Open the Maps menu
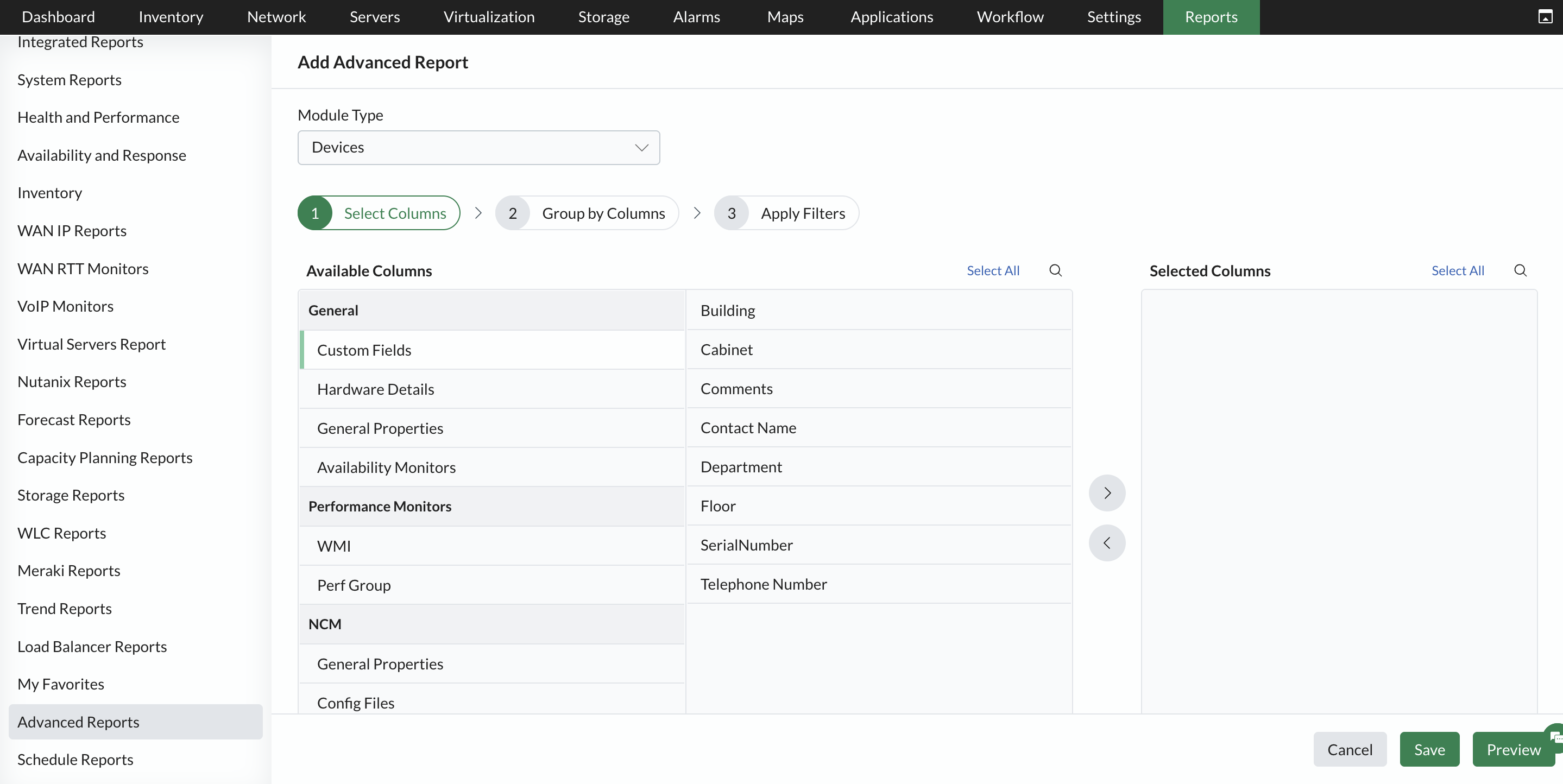 pos(785,17)
